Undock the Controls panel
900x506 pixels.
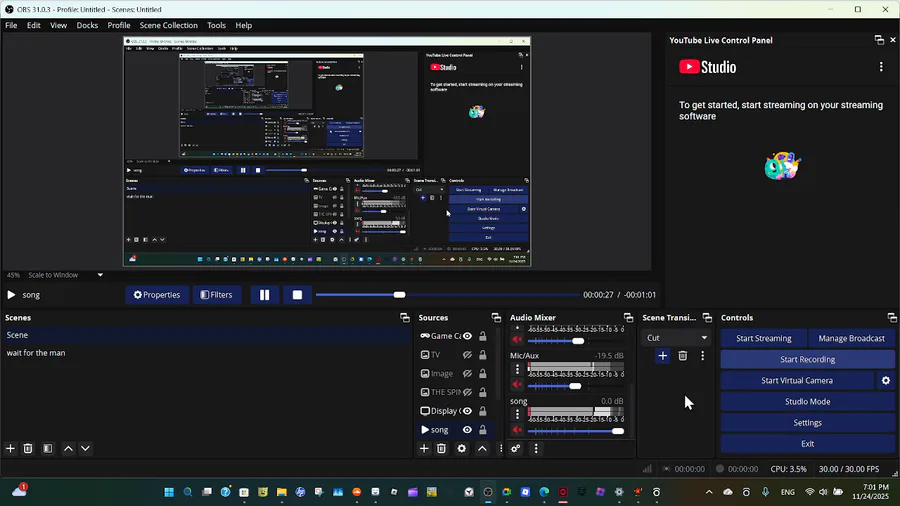point(891,318)
